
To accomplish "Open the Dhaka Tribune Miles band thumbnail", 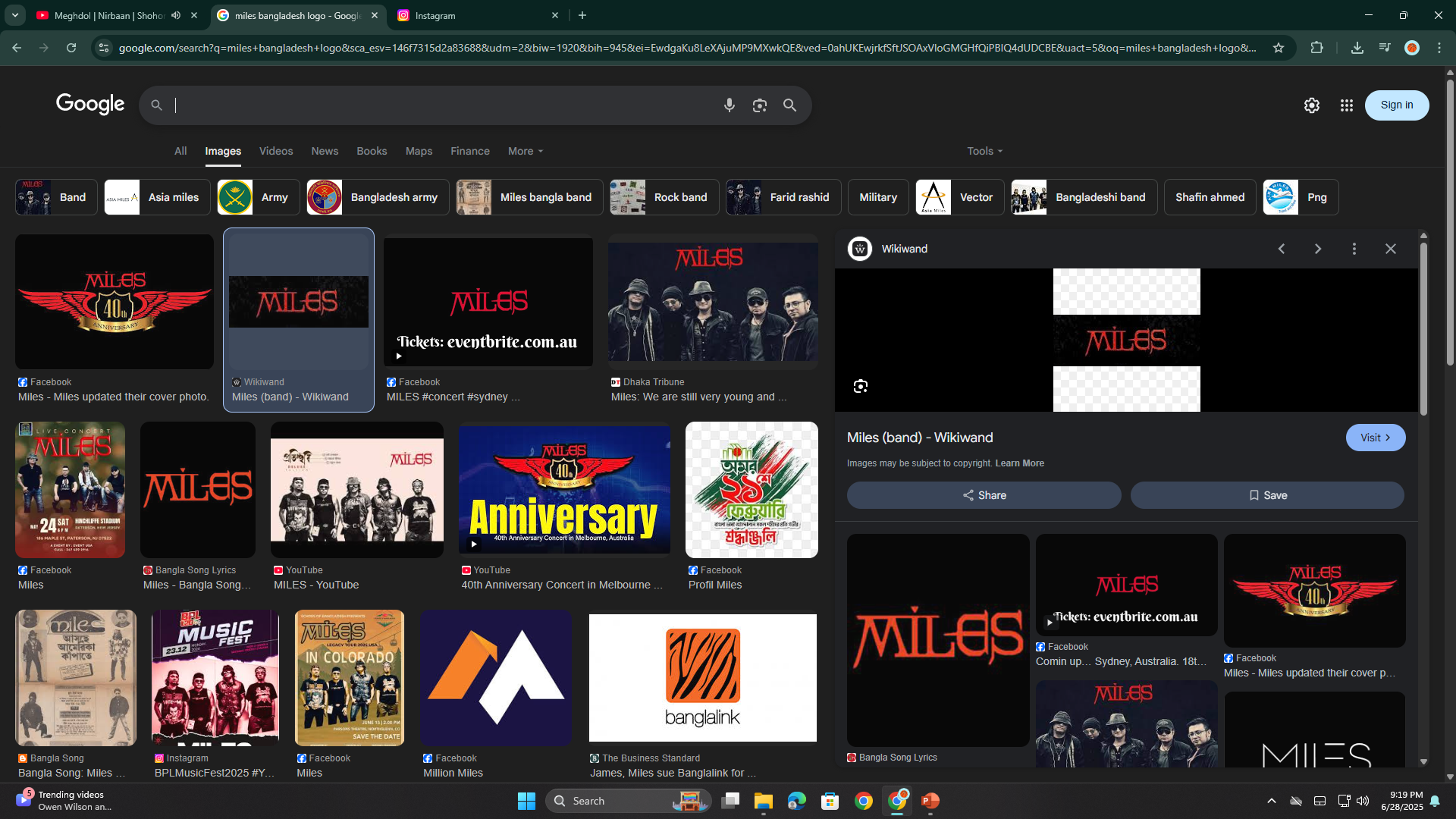I will (x=713, y=302).
